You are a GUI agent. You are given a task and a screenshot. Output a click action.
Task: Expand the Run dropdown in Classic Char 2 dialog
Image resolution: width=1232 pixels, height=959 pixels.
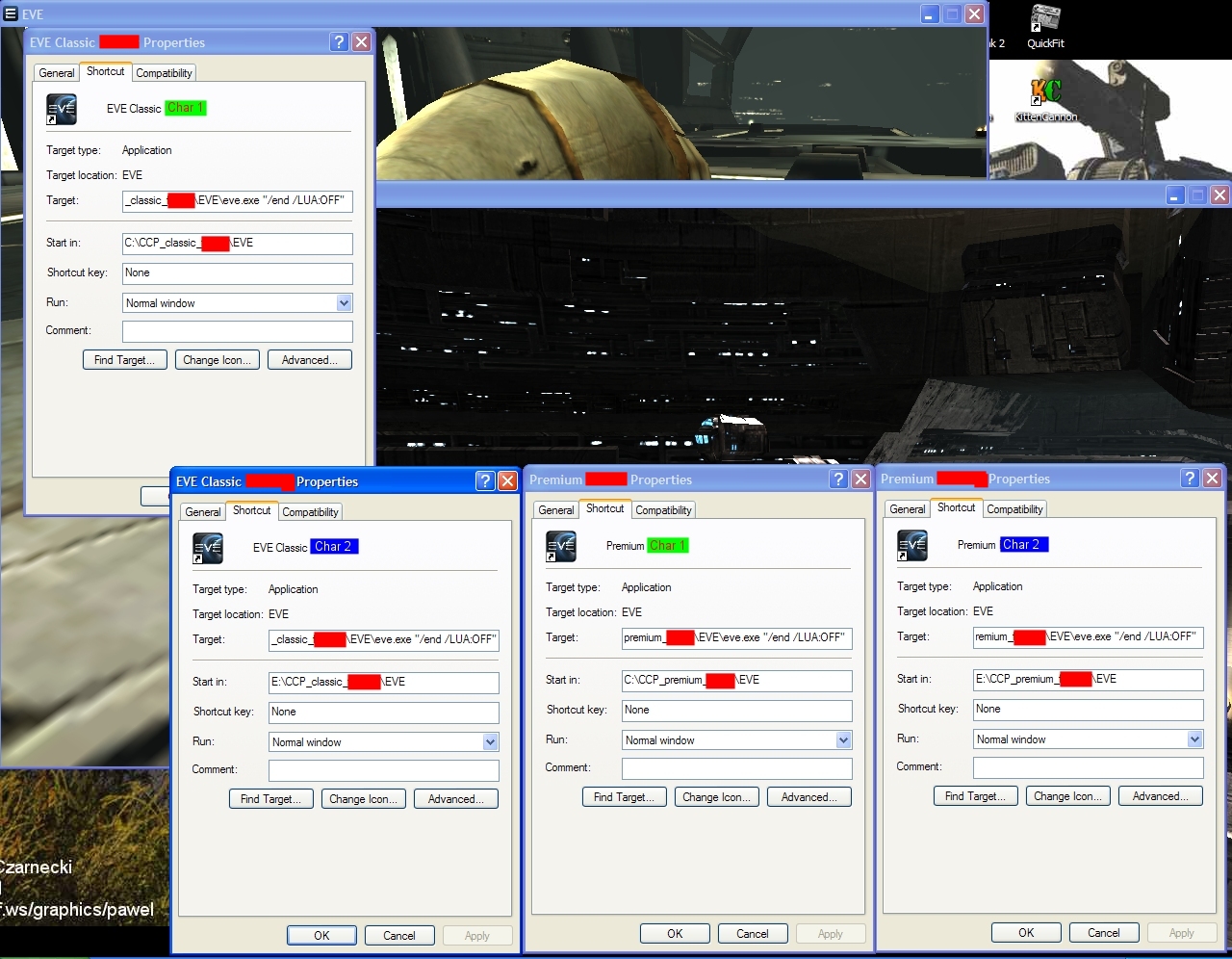(490, 742)
